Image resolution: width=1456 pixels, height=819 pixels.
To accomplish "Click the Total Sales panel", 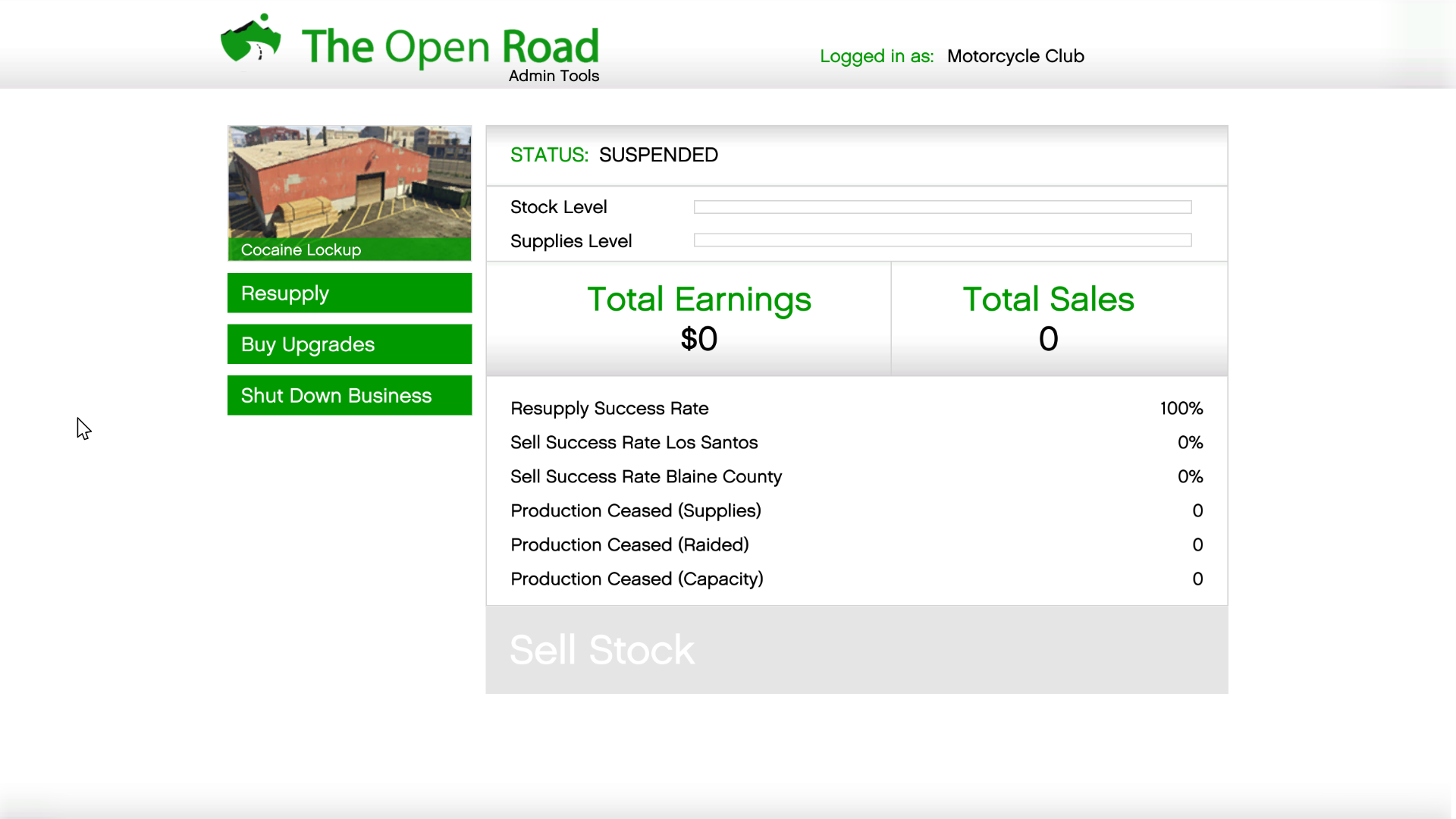I will (x=1059, y=318).
